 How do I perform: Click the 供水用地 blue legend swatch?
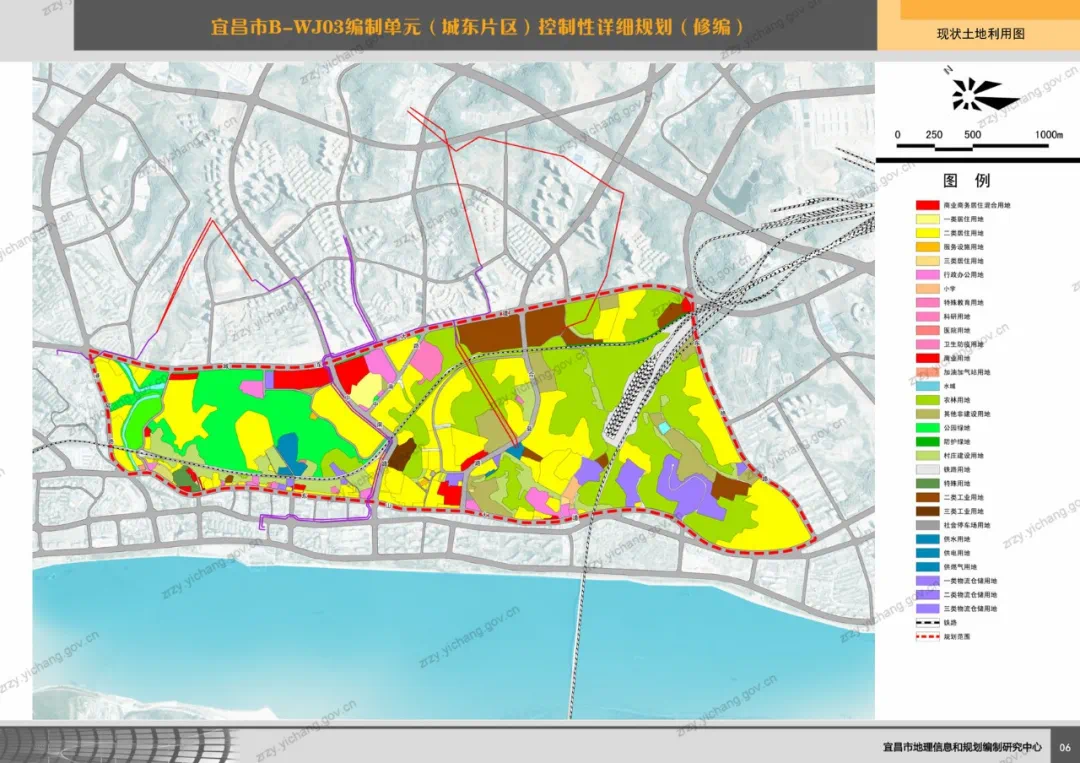pyautogui.click(x=928, y=539)
